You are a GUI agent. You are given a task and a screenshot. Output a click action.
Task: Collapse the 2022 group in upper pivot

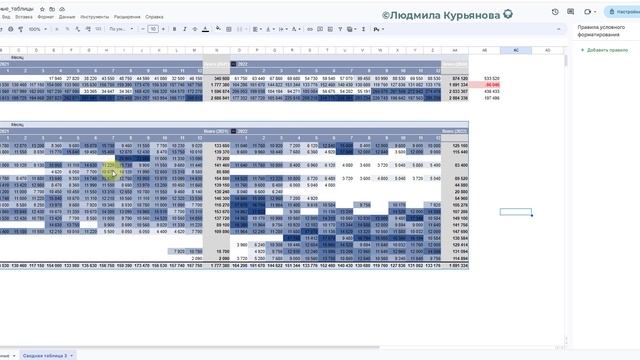coord(233,64)
